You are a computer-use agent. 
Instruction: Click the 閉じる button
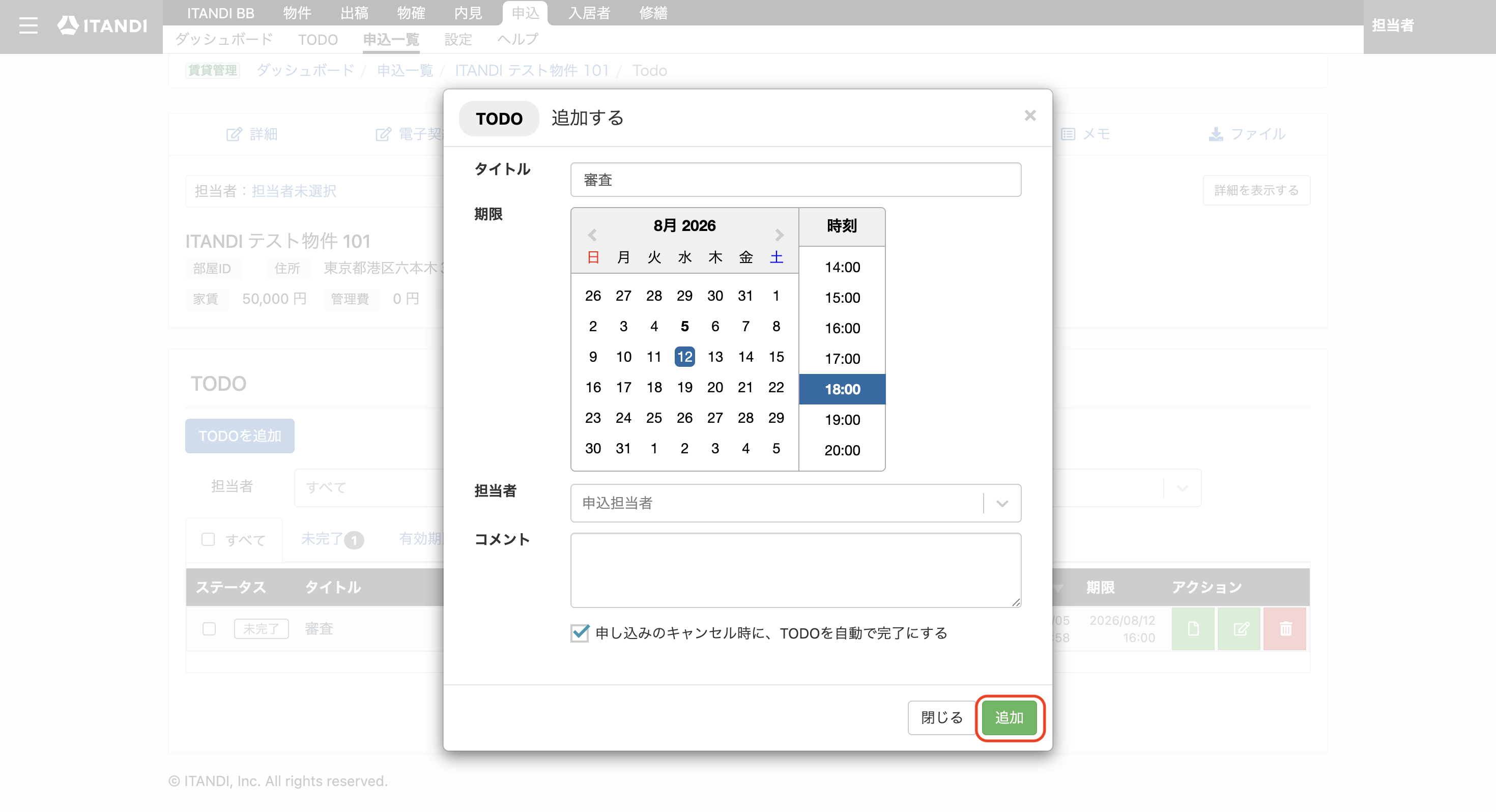click(x=941, y=717)
